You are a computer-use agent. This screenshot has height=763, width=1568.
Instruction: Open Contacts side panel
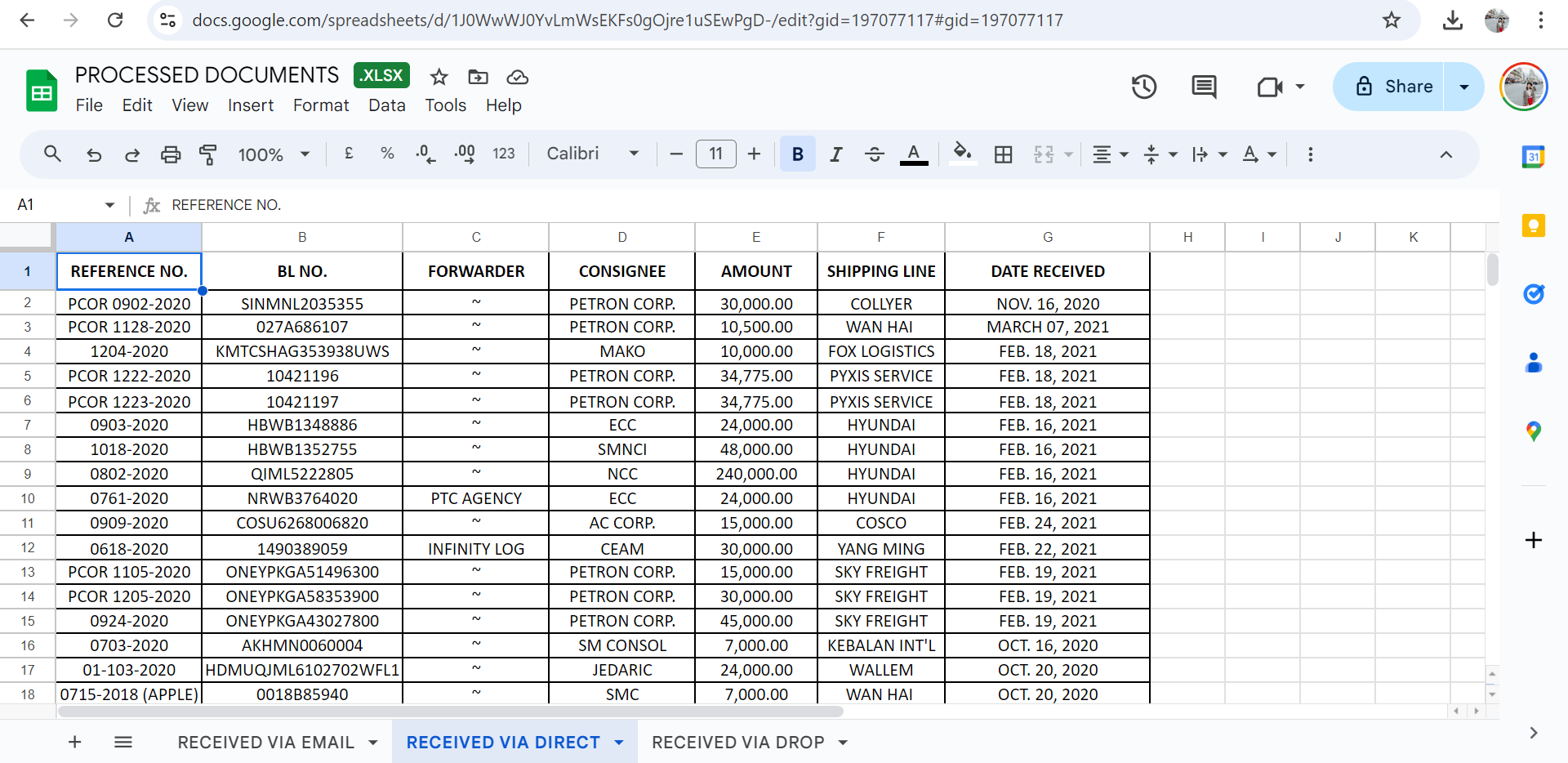tap(1534, 362)
